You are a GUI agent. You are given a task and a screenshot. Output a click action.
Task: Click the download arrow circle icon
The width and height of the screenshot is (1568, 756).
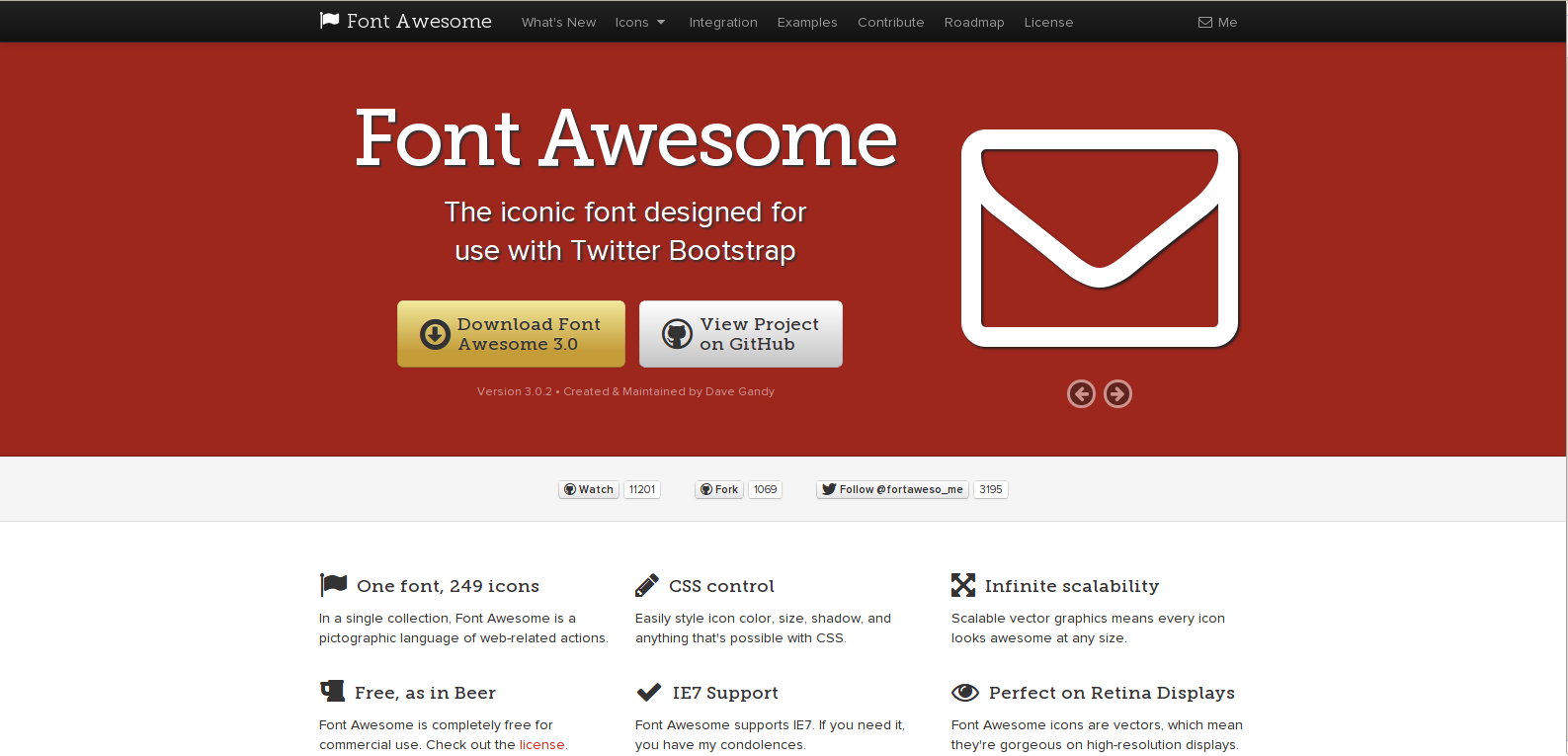[x=435, y=334]
